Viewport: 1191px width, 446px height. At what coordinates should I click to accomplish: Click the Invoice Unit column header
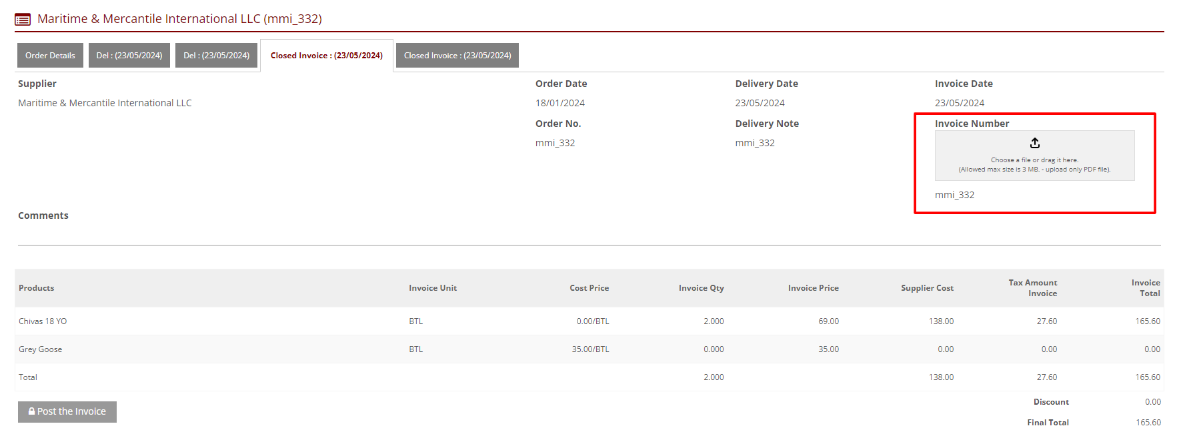[x=432, y=288]
